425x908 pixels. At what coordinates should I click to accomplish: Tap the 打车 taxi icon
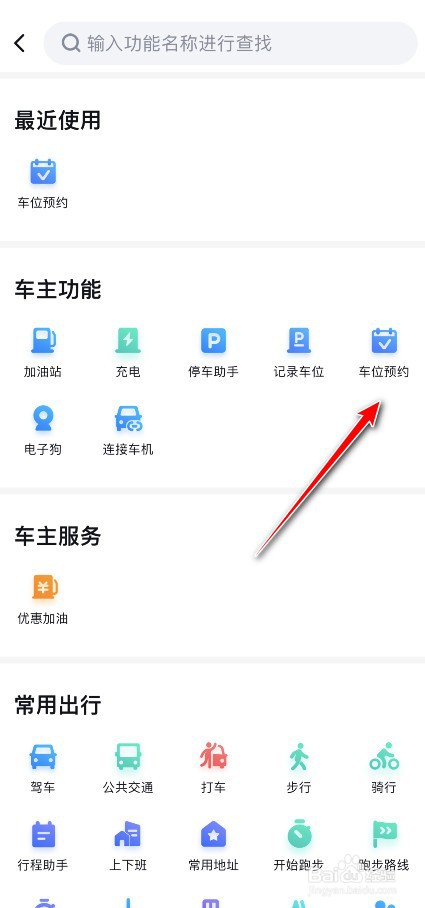[x=213, y=768]
